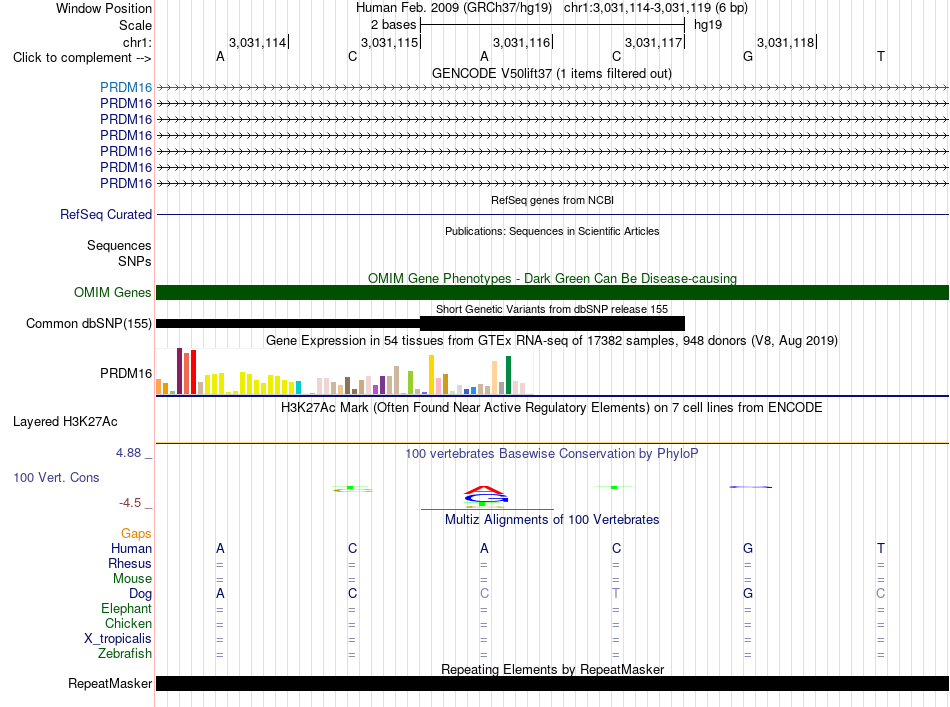Click the light-blue PRDM16 gene label
Screen dimensions: 950x707
(126, 87)
